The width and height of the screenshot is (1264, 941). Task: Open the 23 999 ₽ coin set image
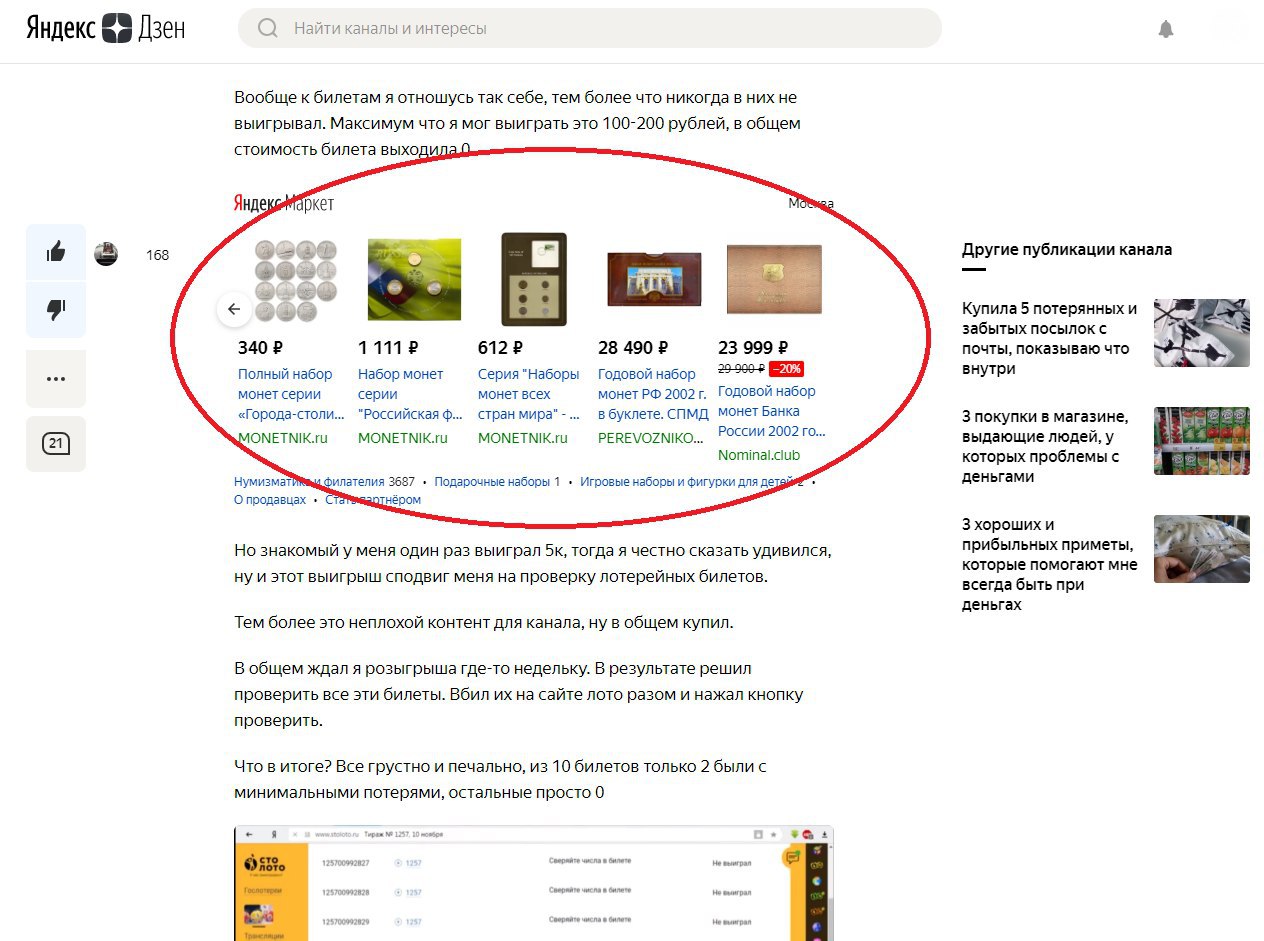point(774,279)
